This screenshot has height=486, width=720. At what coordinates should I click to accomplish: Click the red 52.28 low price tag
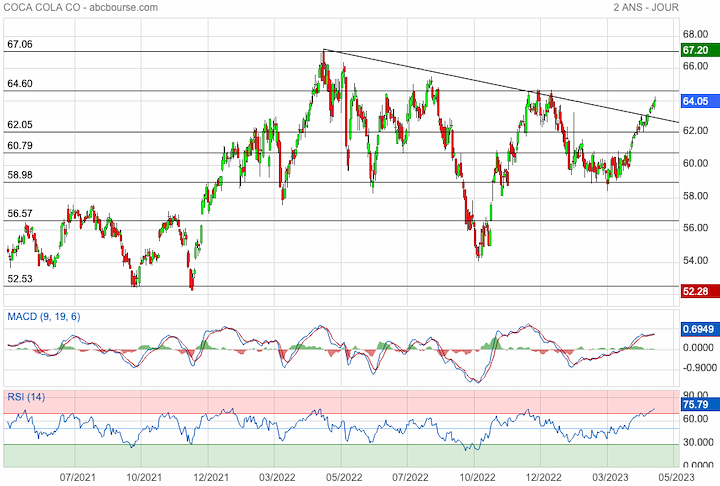[x=700, y=291]
